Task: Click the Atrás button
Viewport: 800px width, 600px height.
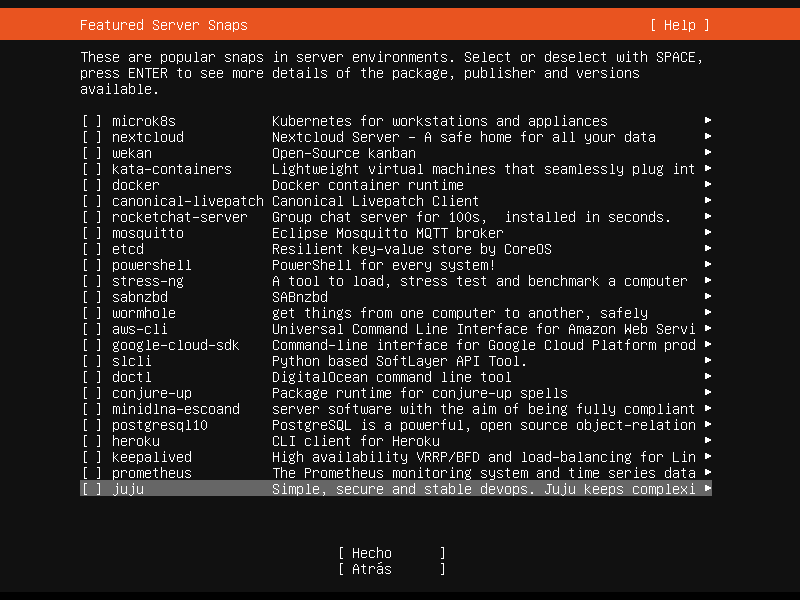Action: pyautogui.click(x=392, y=569)
